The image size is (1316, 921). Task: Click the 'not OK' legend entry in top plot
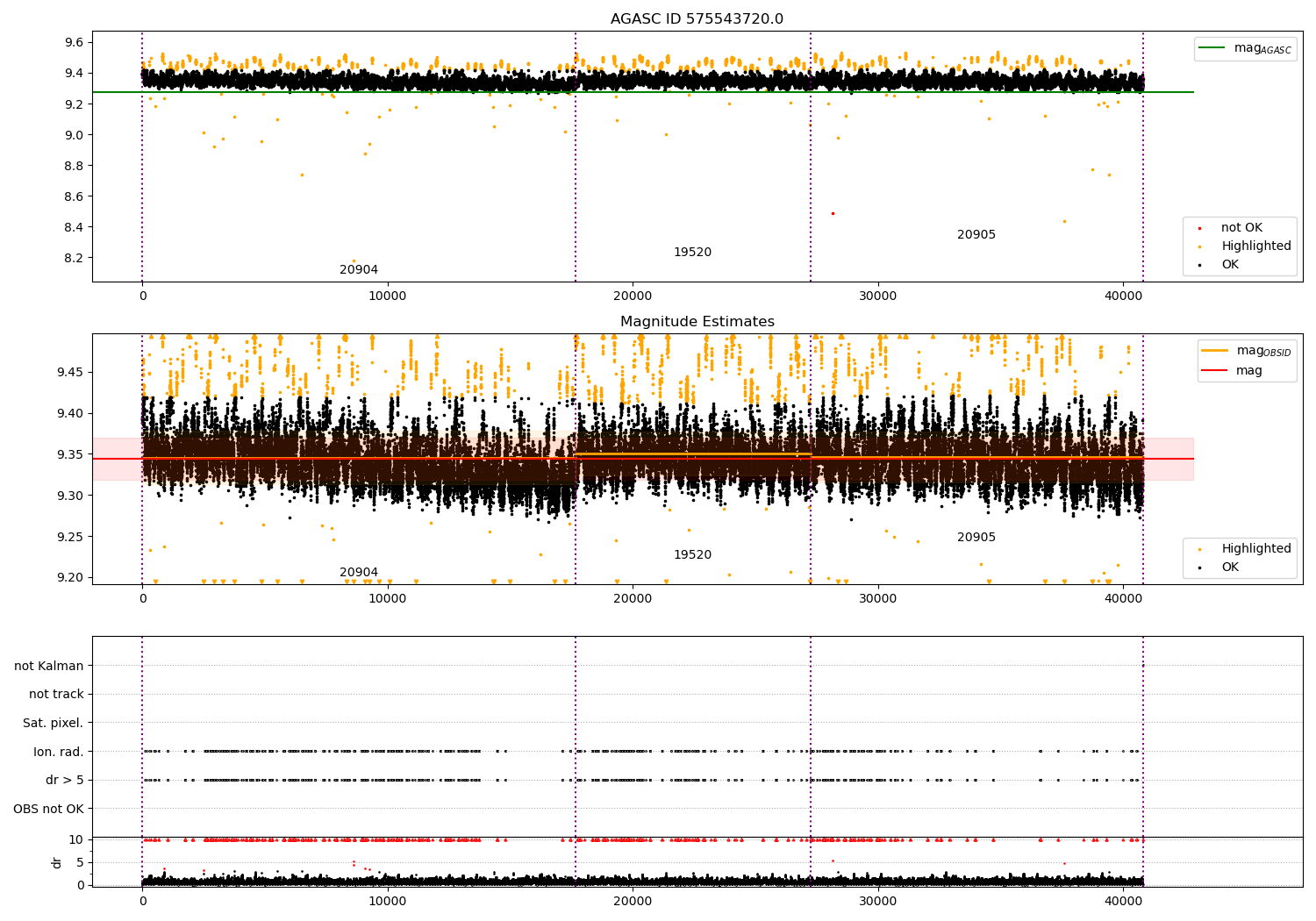click(1241, 228)
